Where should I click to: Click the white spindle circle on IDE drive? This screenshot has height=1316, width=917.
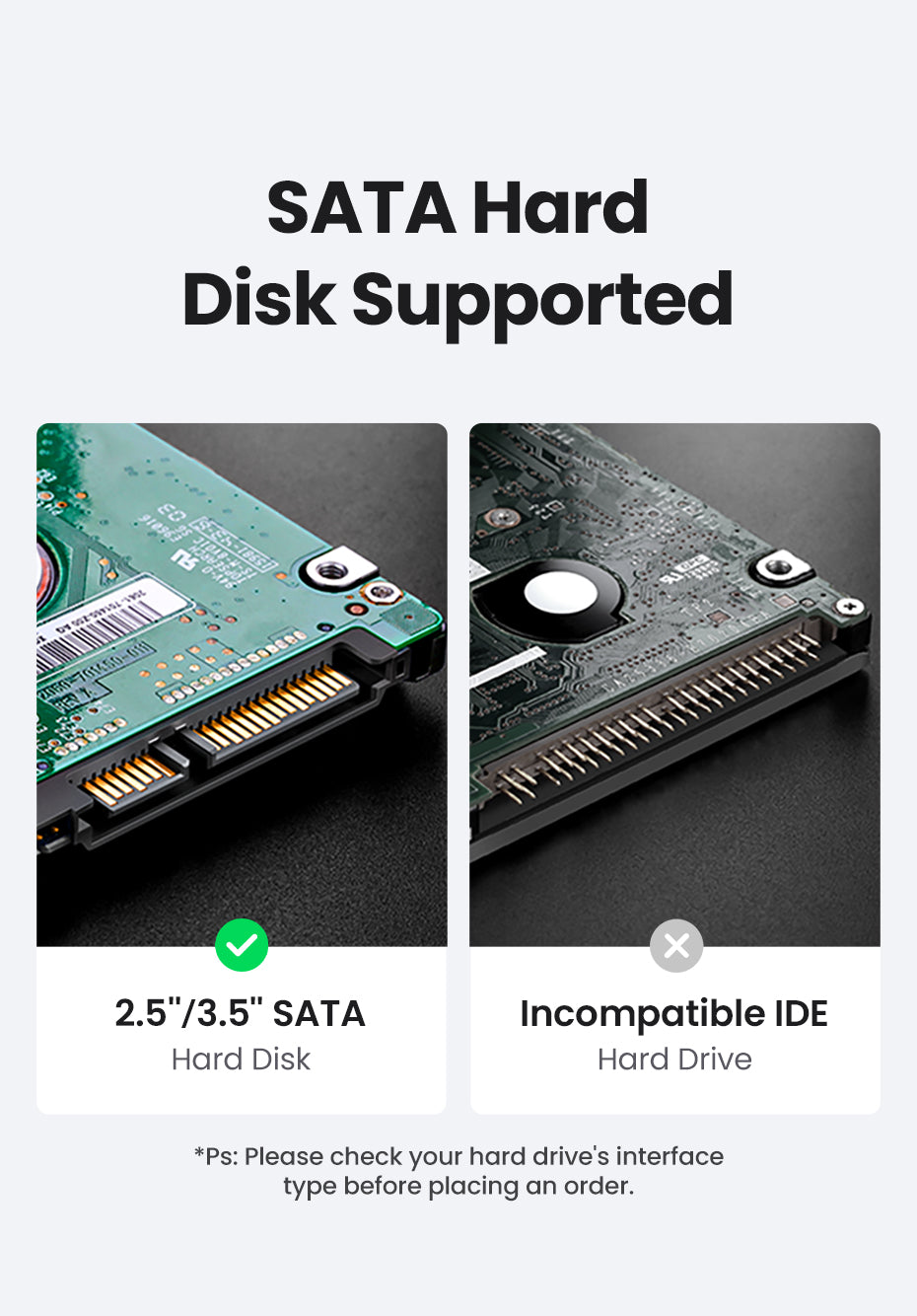pyautogui.click(x=559, y=594)
